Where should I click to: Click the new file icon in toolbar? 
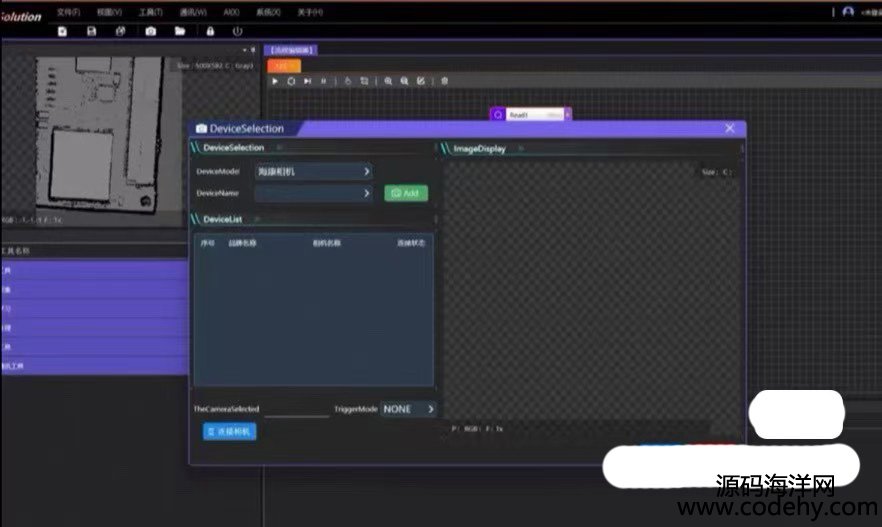[62, 32]
